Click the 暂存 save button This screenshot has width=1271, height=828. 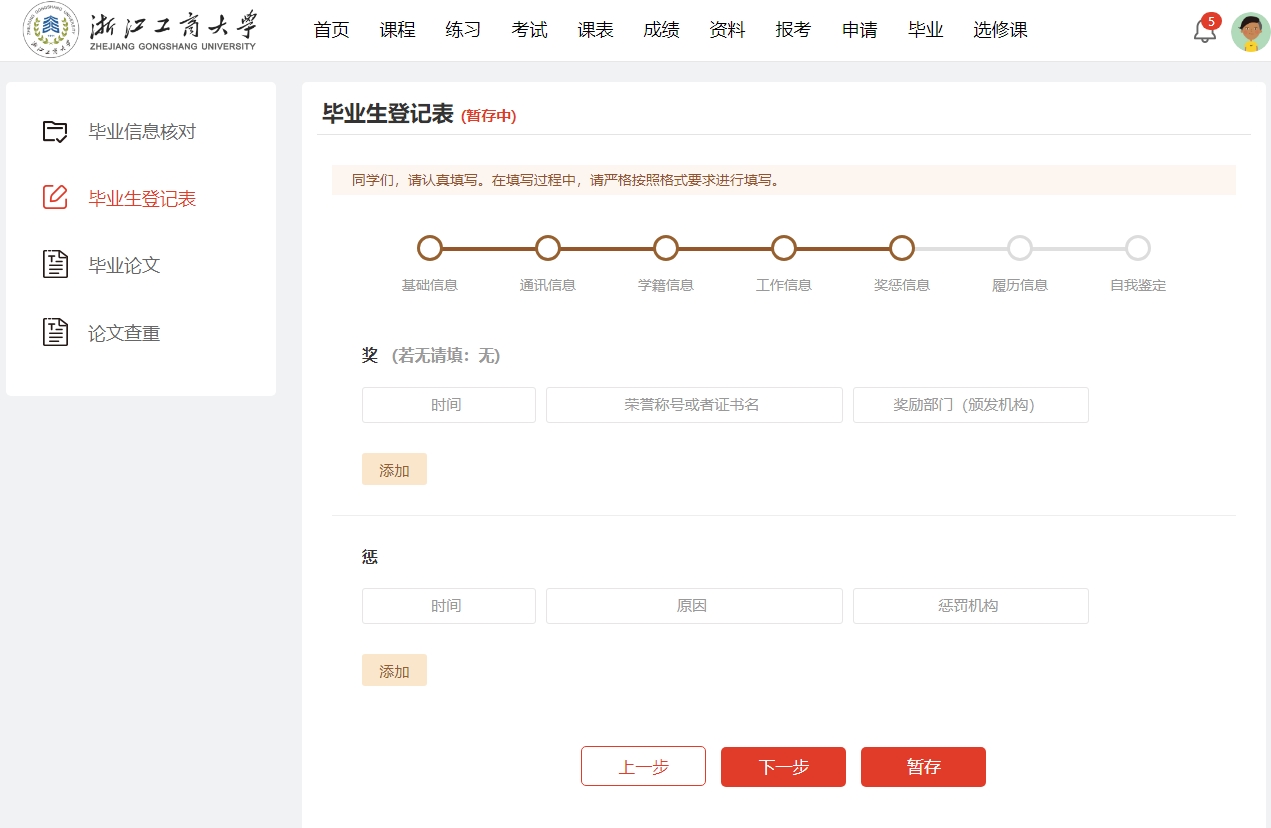pos(923,767)
